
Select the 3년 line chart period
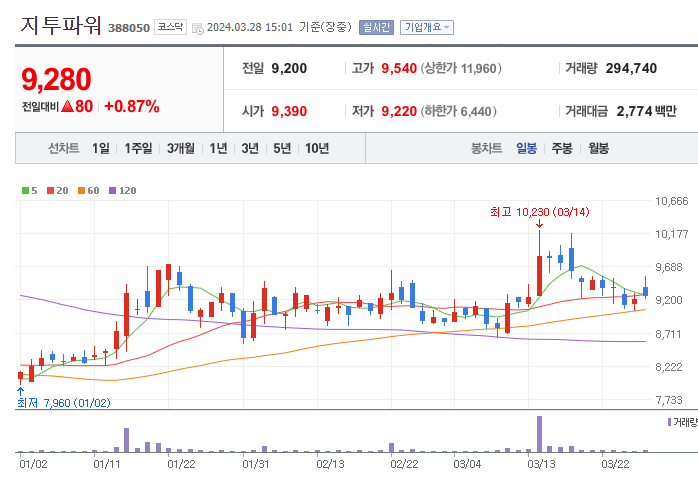click(250, 148)
